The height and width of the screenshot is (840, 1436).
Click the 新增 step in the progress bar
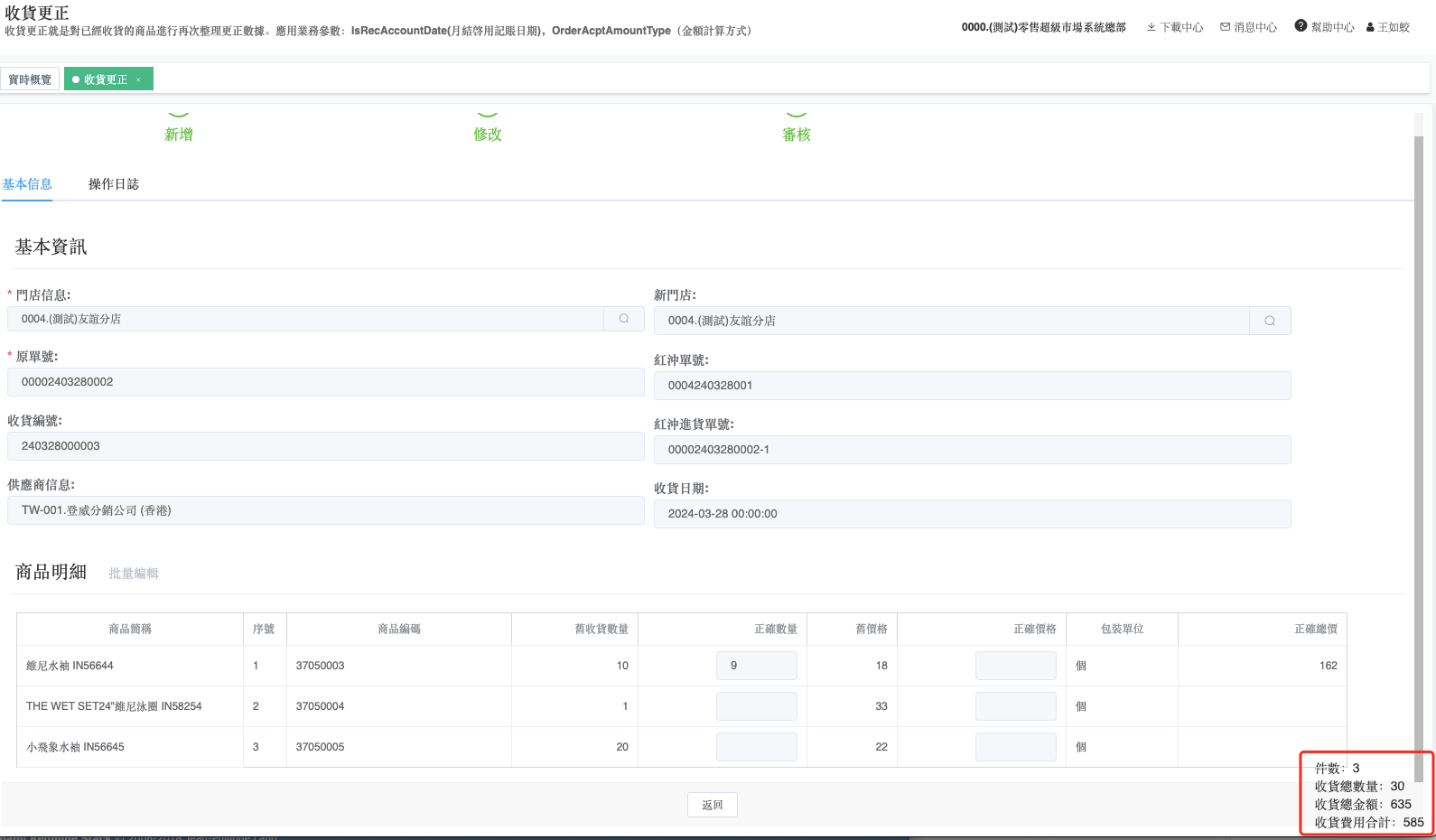(x=179, y=134)
